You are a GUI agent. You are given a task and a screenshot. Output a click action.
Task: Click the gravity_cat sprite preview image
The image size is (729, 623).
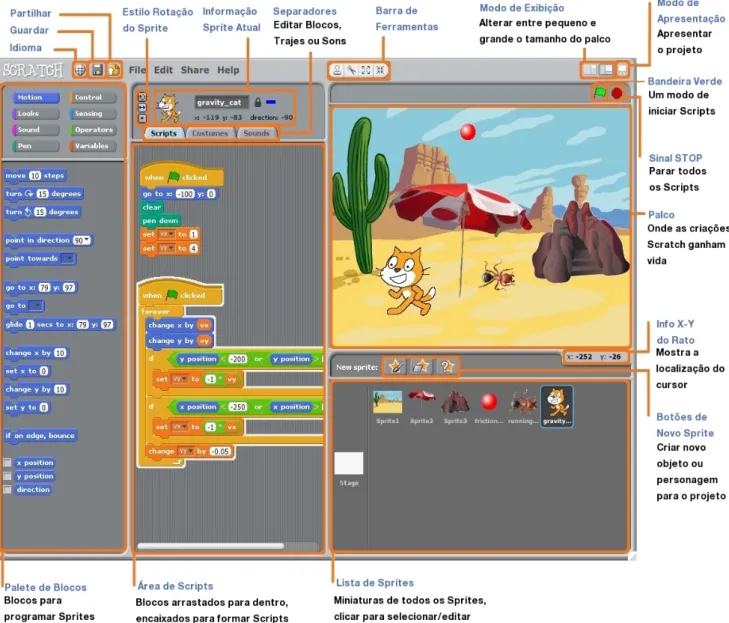[168, 108]
